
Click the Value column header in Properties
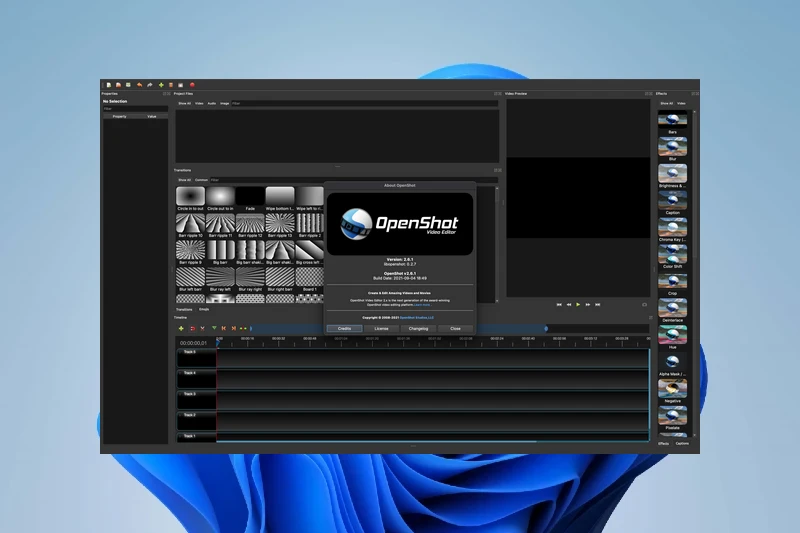click(152, 116)
